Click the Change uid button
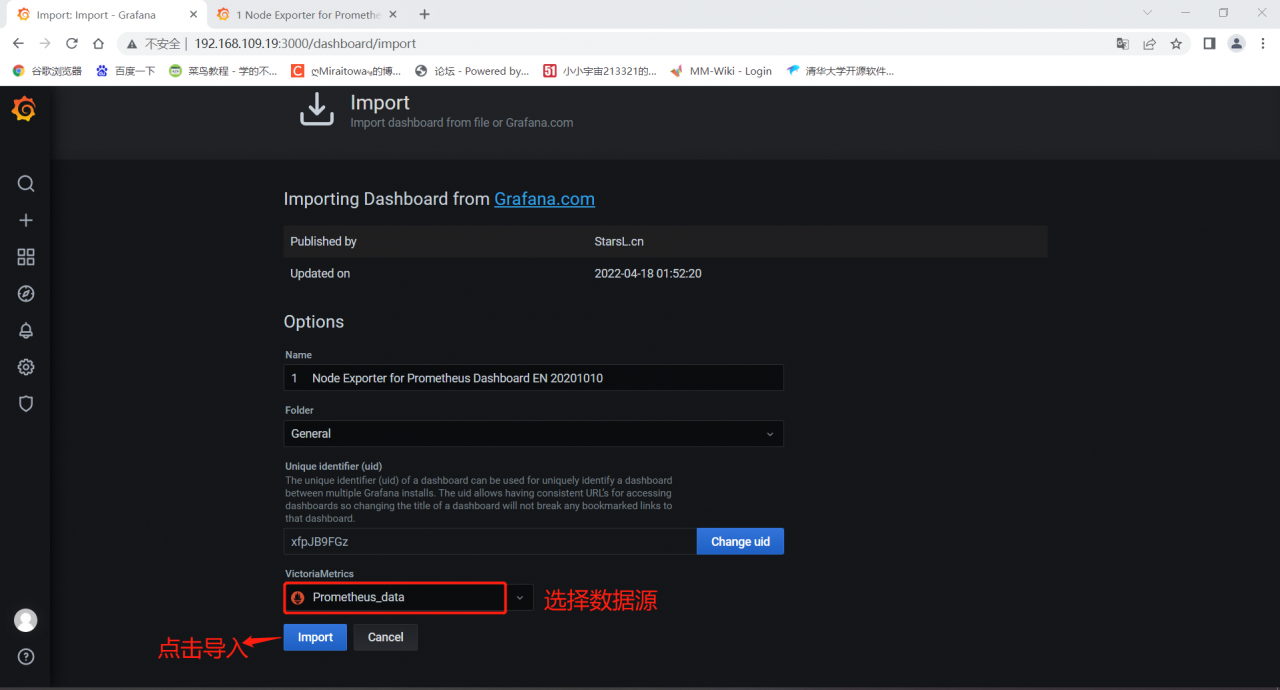Viewport: 1280px width, 690px height. tap(740, 541)
